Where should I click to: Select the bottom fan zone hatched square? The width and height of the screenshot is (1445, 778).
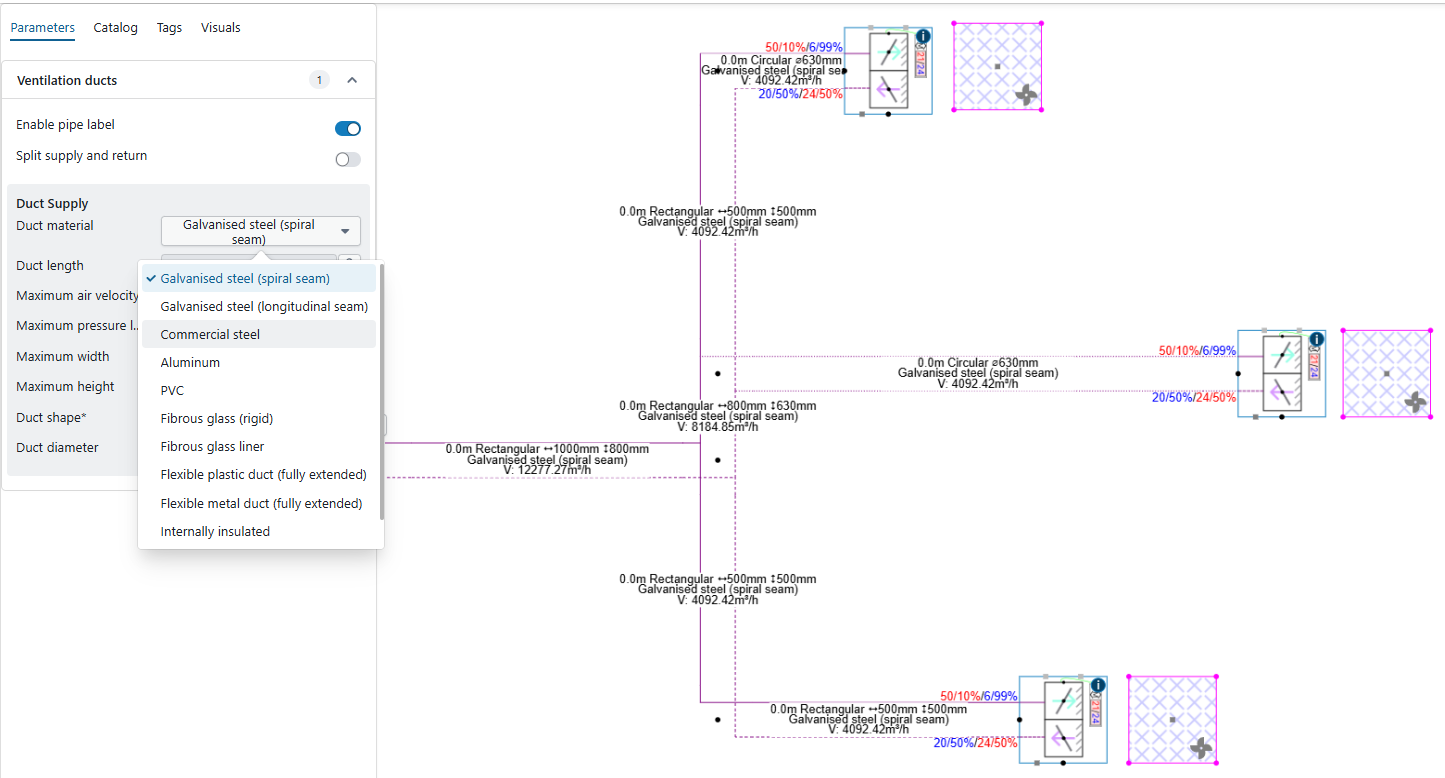pyautogui.click(x=1172, y=719)
